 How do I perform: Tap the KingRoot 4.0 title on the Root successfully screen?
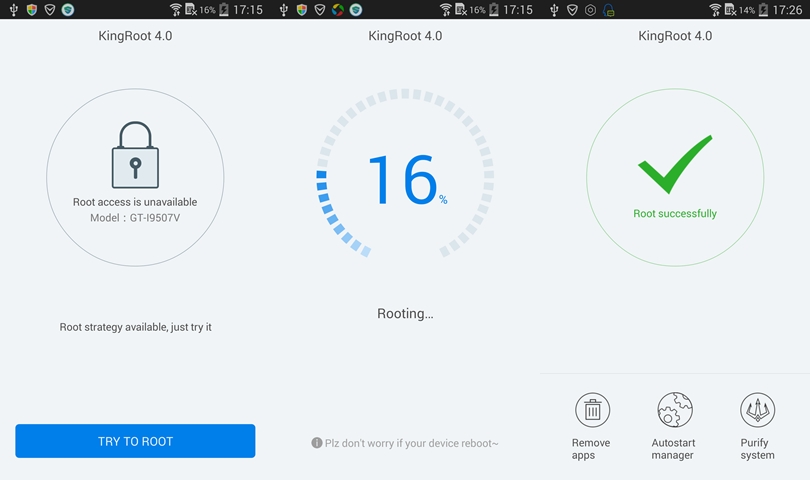(675, 36)
